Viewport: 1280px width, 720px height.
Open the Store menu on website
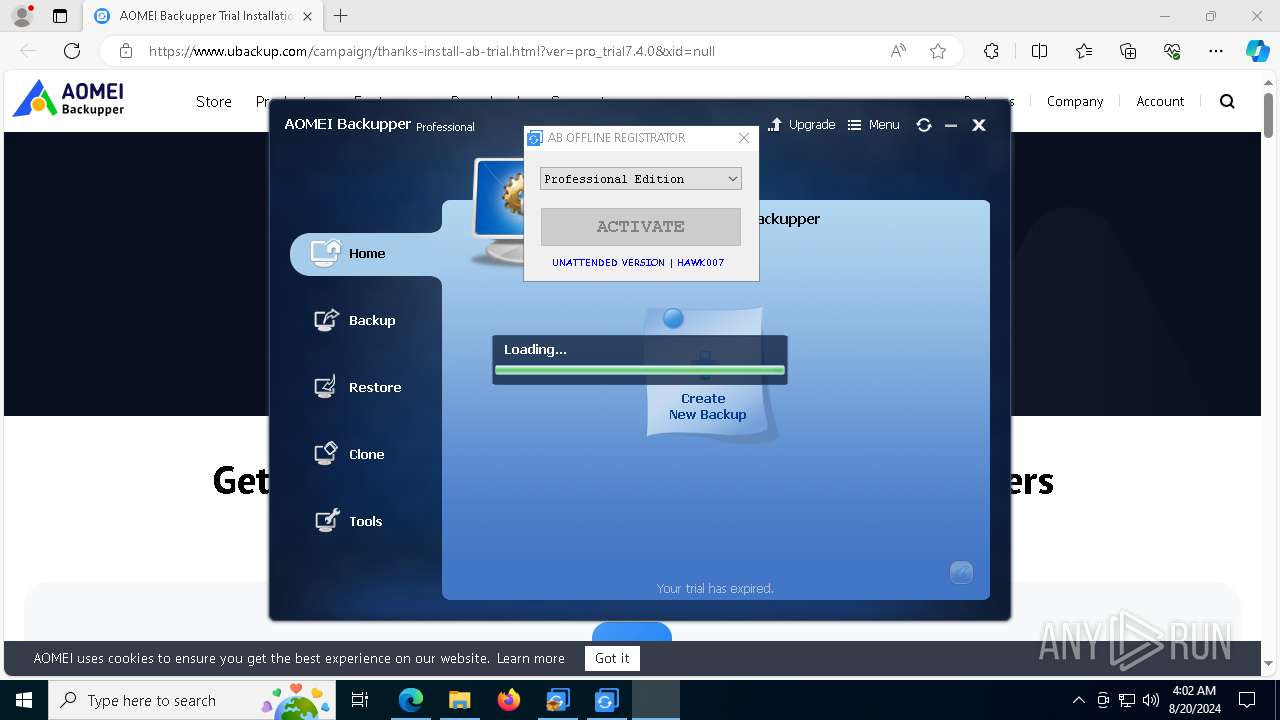pos(214,101)
